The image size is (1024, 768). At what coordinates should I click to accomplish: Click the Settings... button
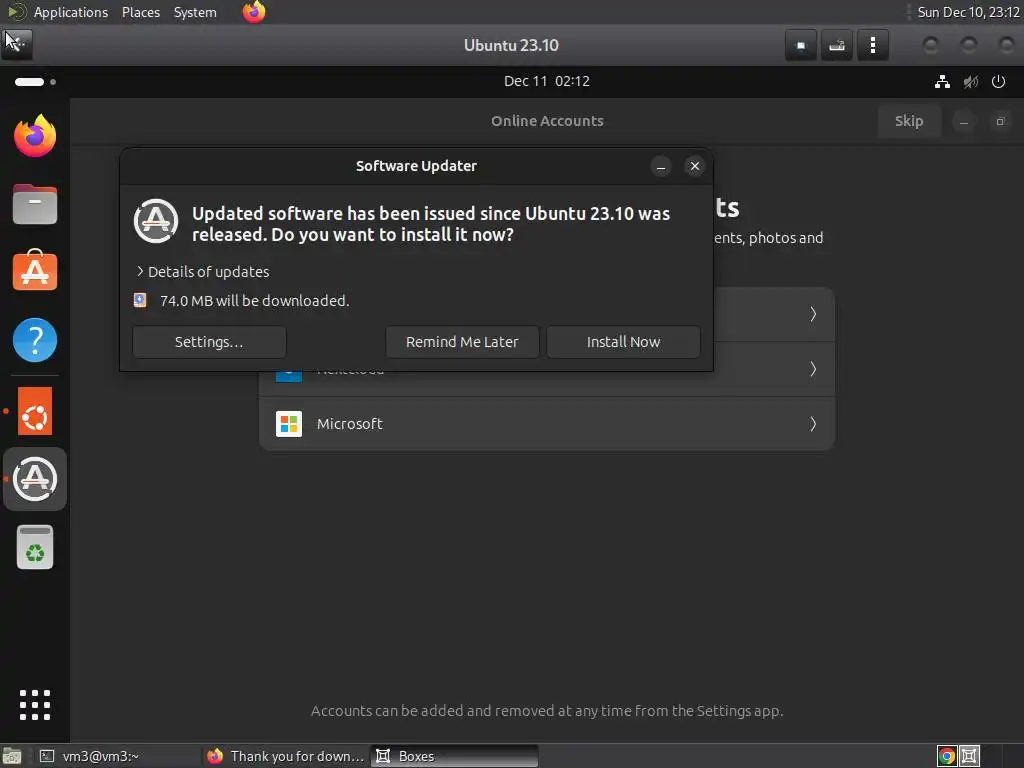click(209, 342)
